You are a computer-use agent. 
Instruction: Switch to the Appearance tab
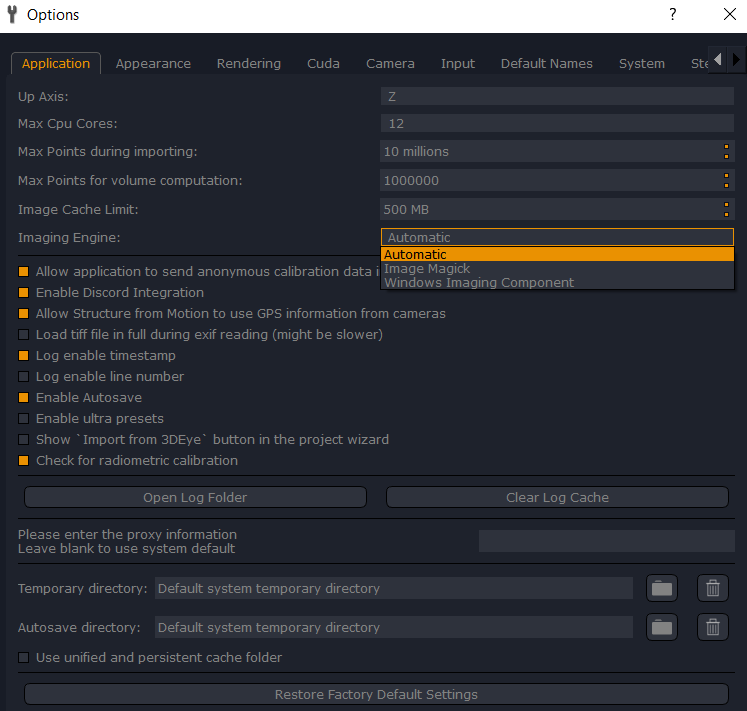(x=153, y=63)
